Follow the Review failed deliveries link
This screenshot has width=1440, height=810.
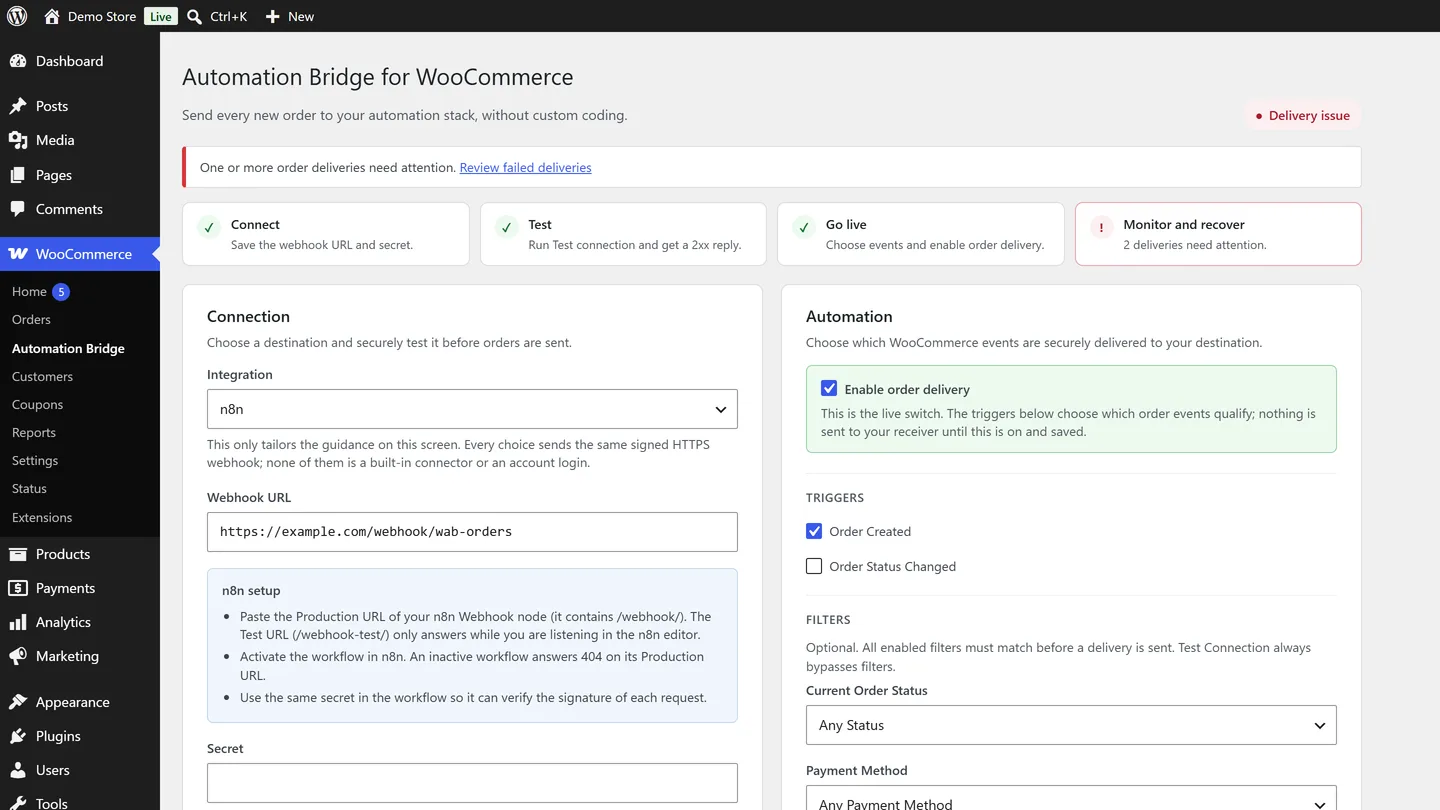(525, 167)
